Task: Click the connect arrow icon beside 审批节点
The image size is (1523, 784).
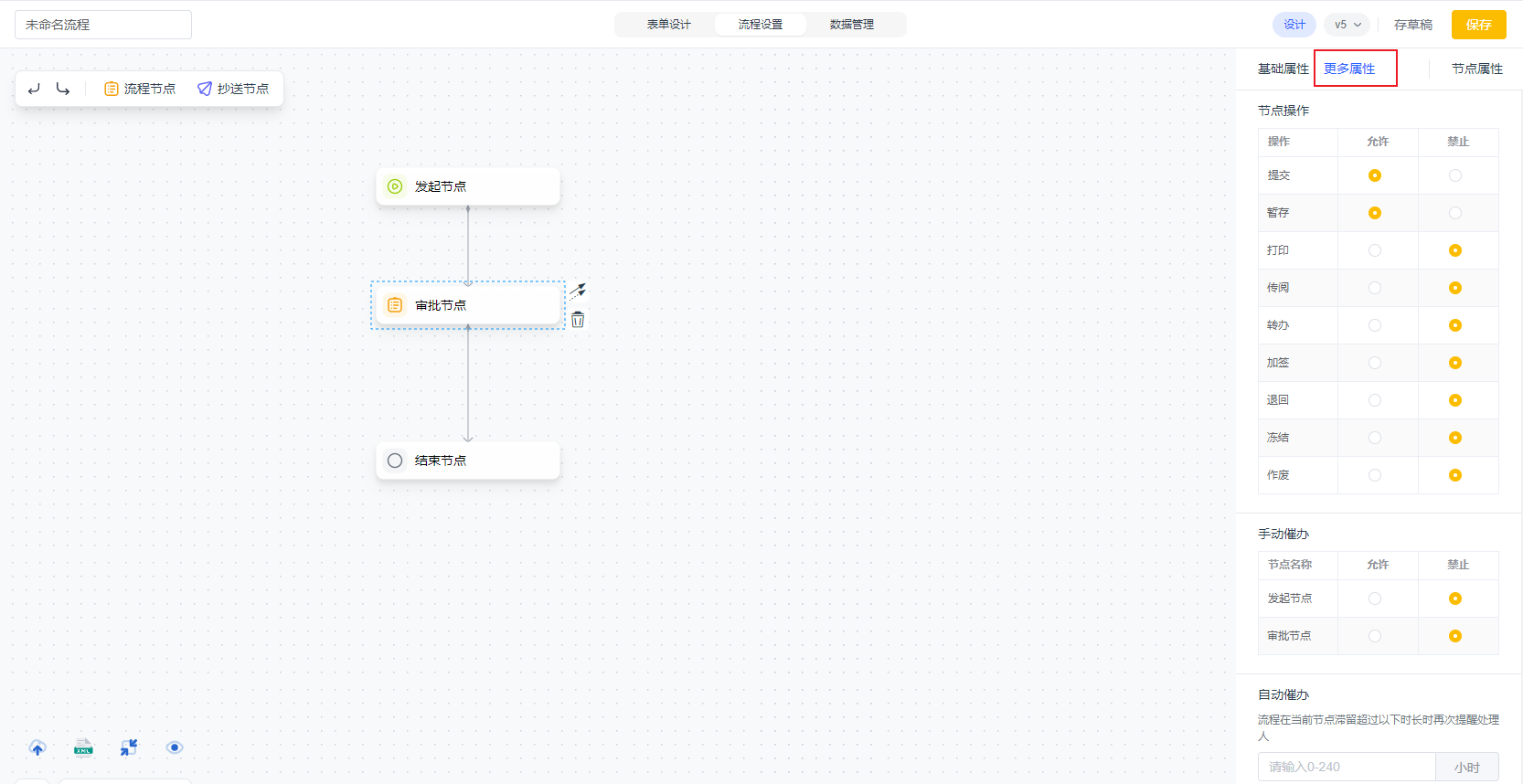Action: (578, 291)
